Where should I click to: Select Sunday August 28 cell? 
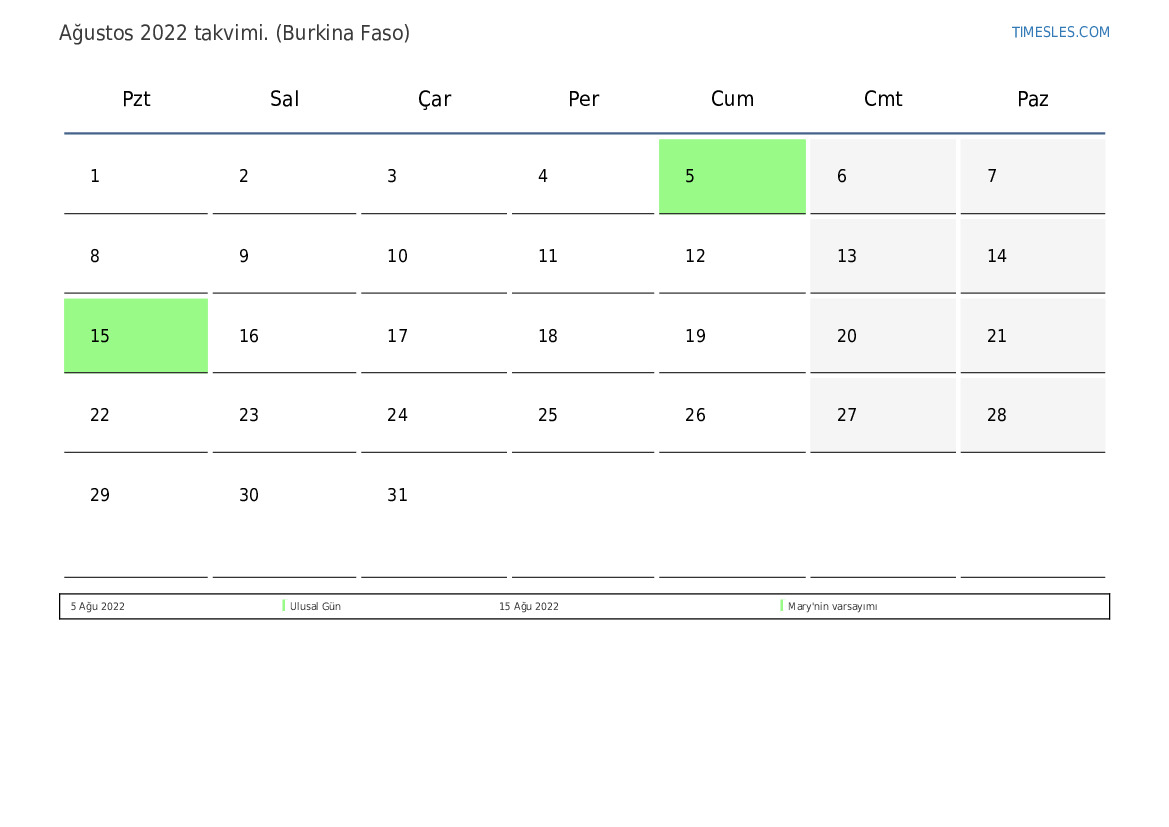click(1032, 415)
